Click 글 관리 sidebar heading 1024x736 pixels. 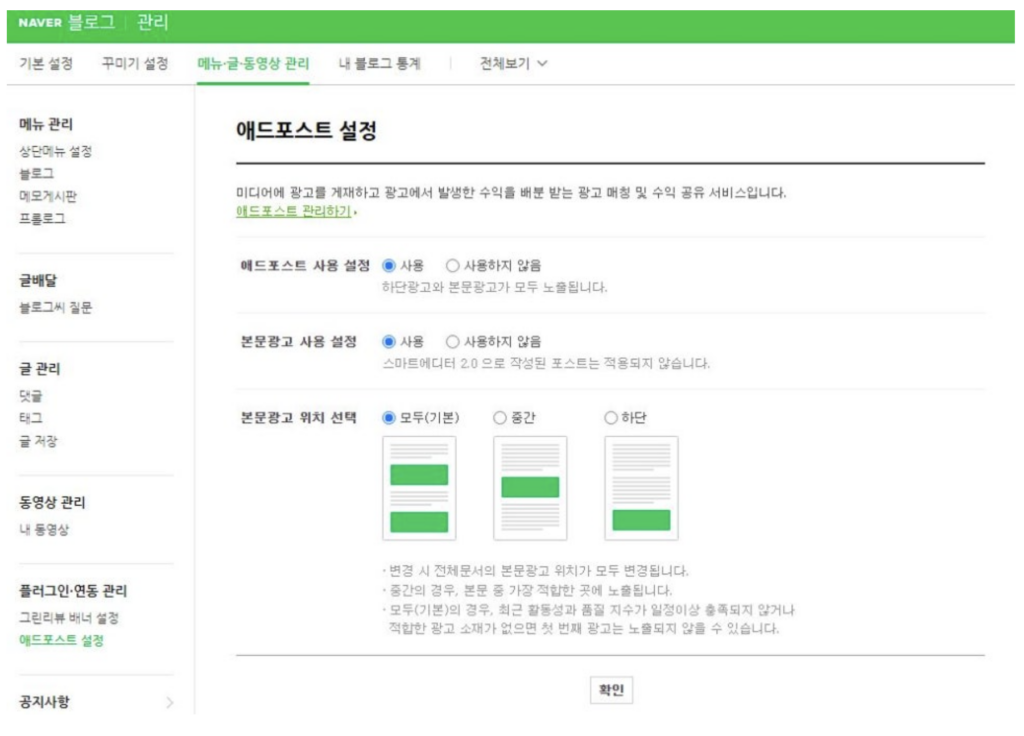39,369
